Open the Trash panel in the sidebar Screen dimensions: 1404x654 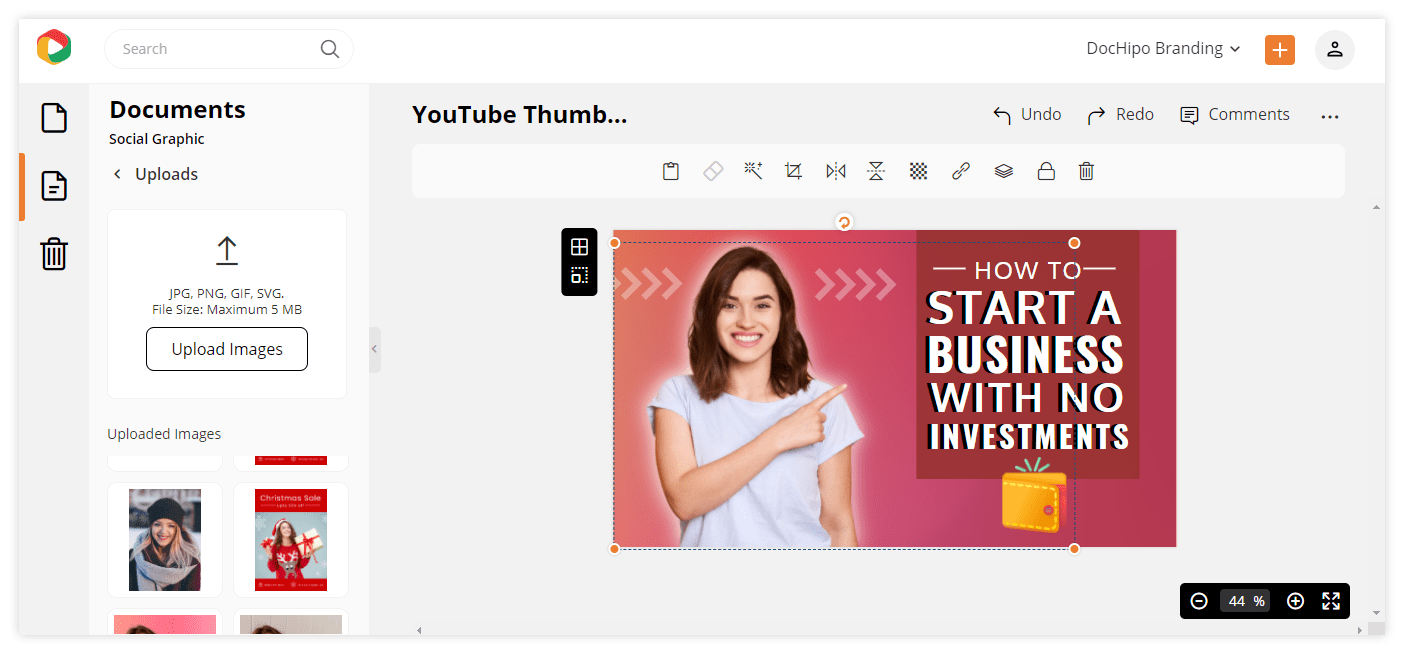[53, 254]
